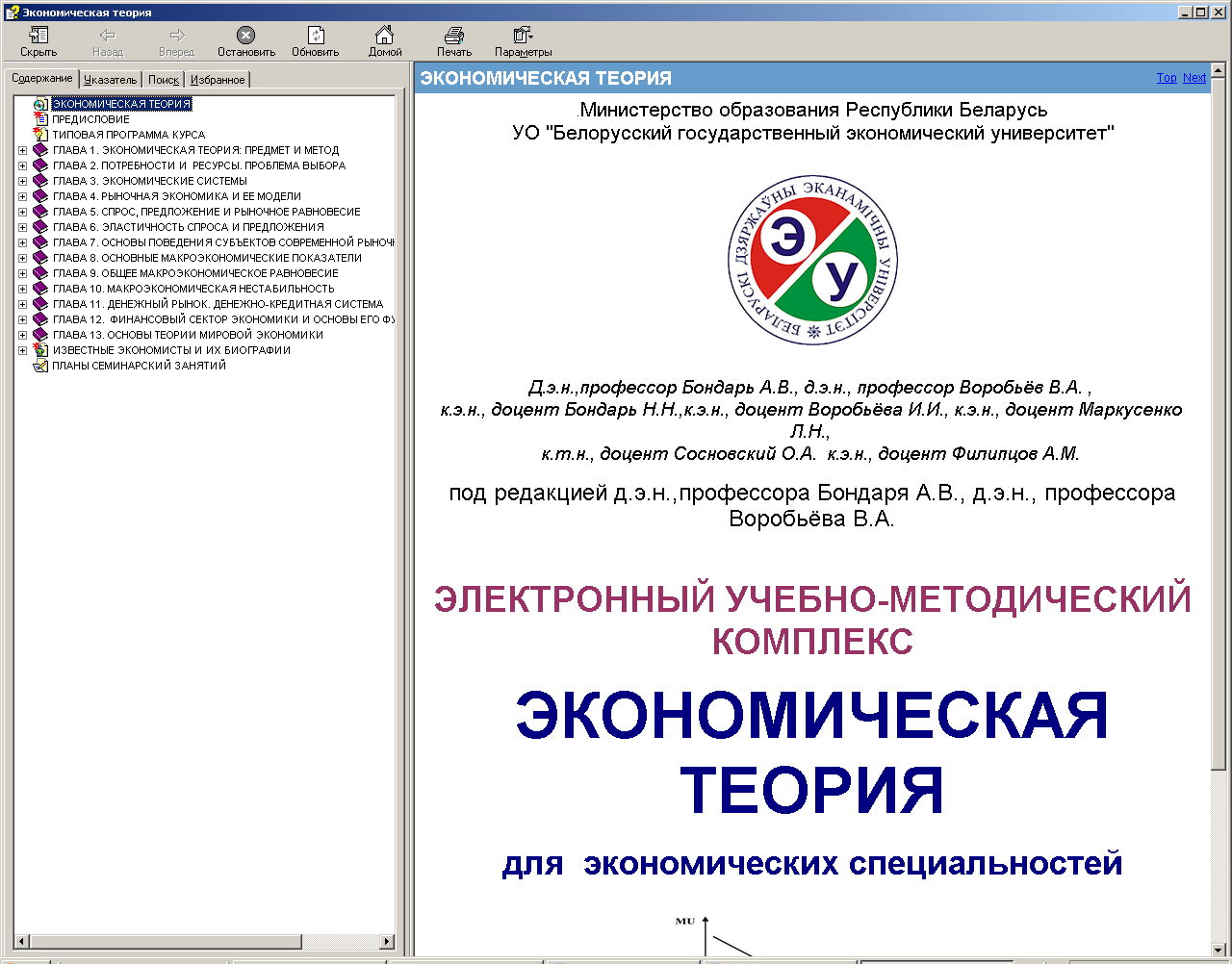This screenshot has width=1232, height=964.
Task: Open the Параметры (Options) toolbar icon
Action: click(x=523, y=36)
